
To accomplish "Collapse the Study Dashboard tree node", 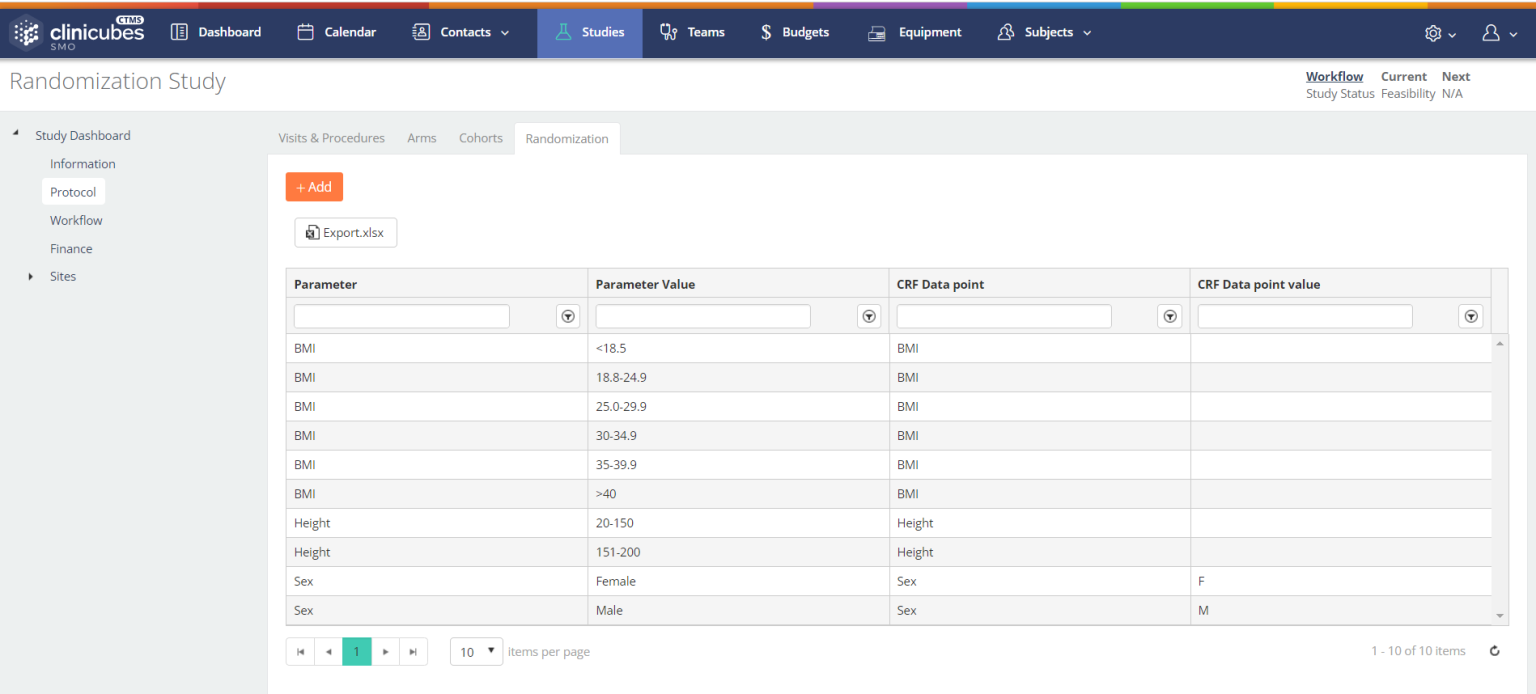I will [x=16, y=135].
